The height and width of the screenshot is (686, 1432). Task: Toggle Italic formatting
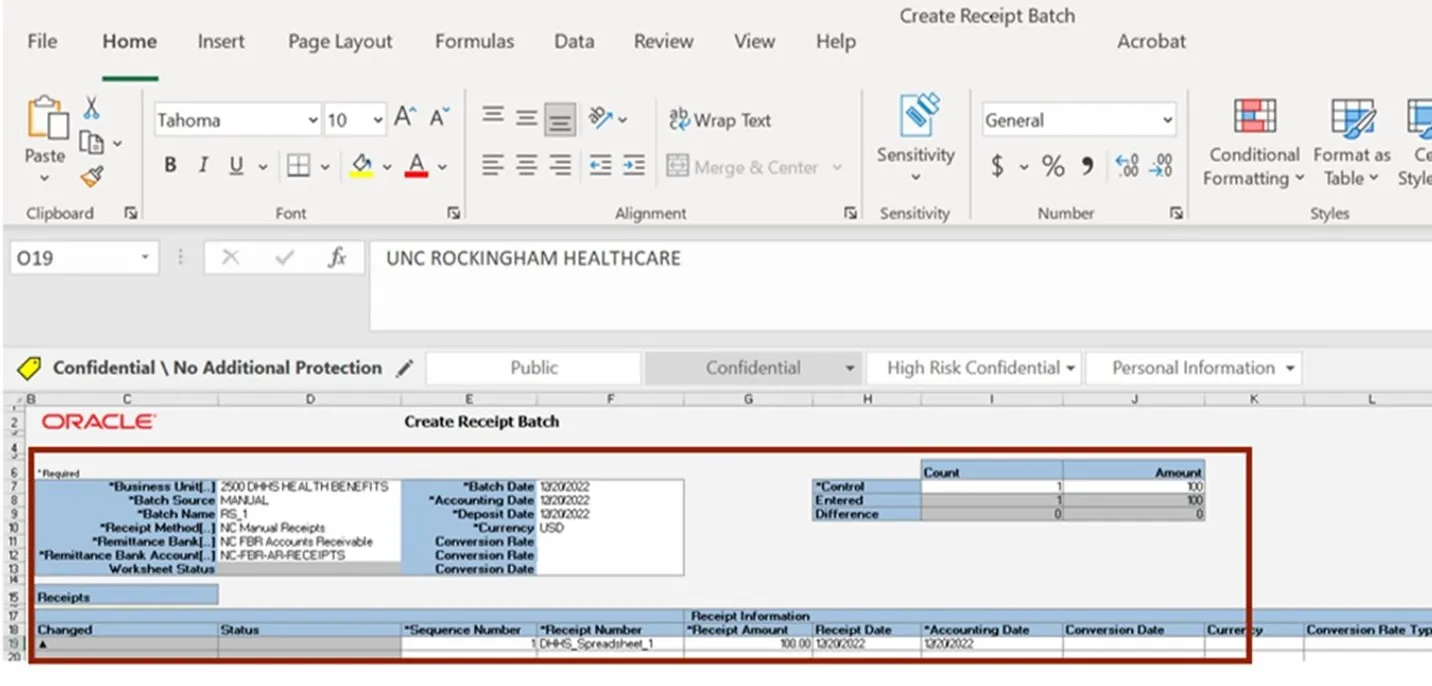(203, 166)
